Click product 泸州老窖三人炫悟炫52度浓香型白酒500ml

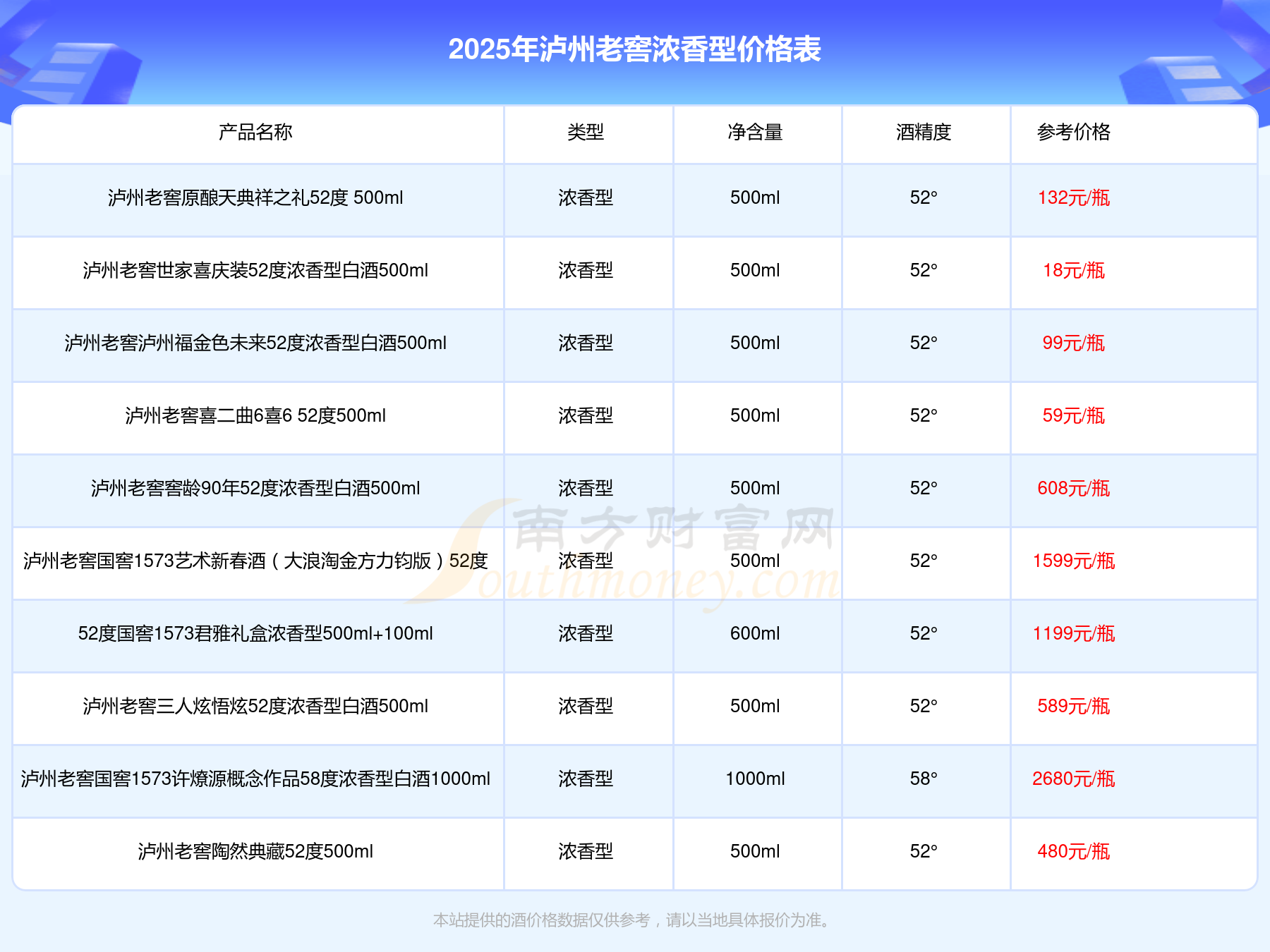click(x=255, y=706)
